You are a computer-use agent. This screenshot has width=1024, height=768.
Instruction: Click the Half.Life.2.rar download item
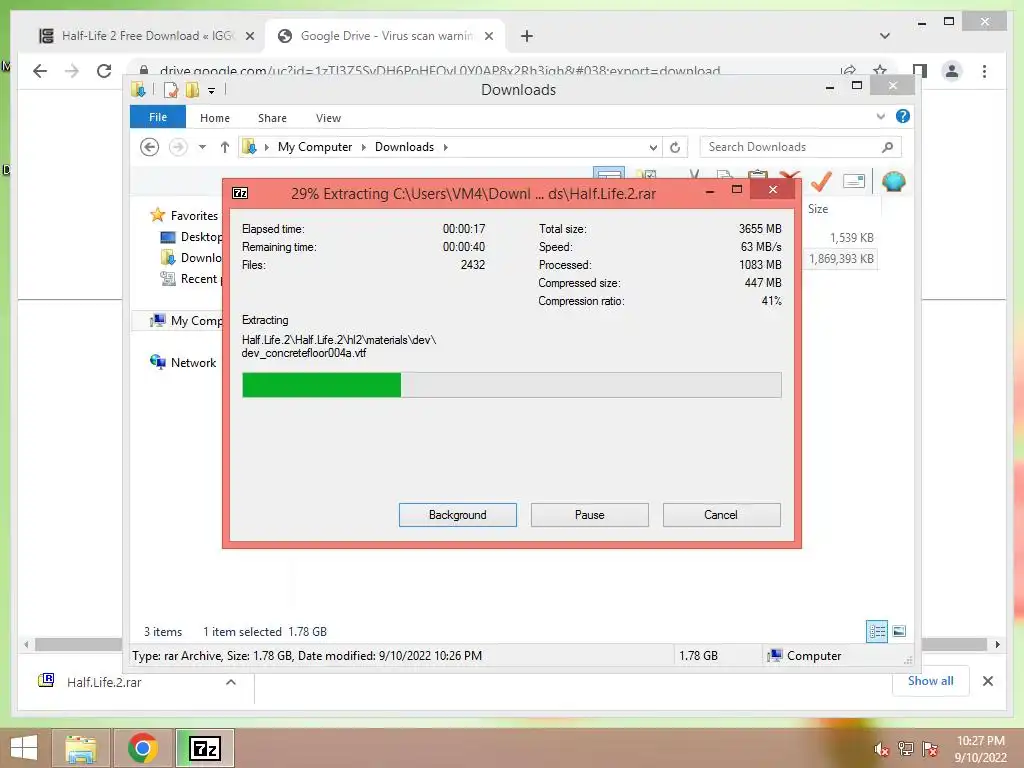pyautogui.click(x=104, y=682)
